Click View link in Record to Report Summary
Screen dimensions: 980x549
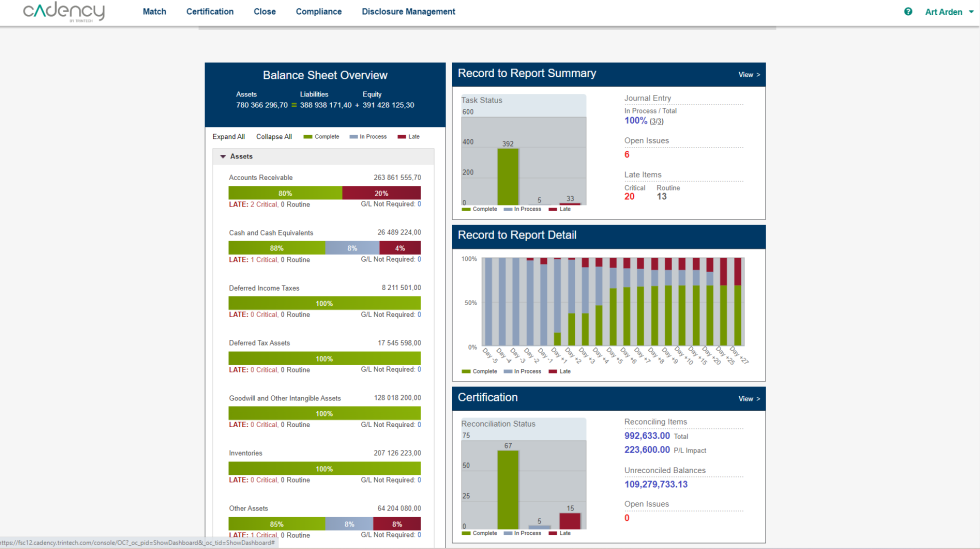pyautogui.click(x=749, y=74)
